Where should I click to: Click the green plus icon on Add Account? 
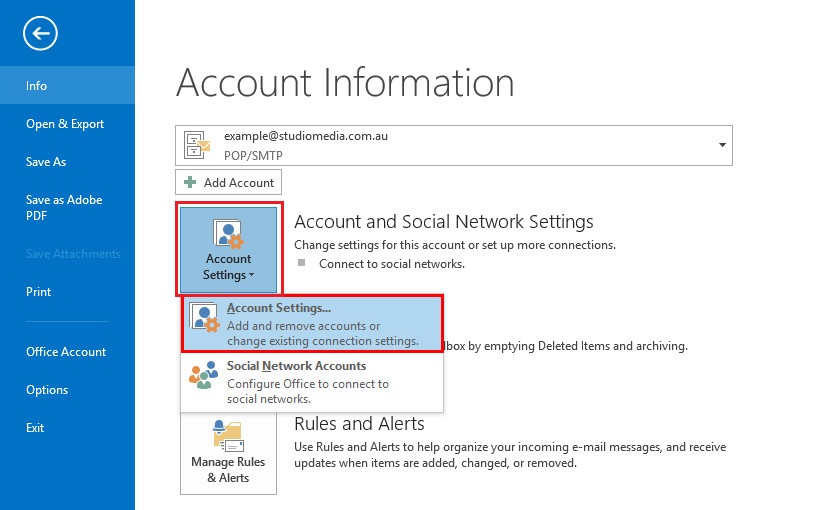(190, 182)
